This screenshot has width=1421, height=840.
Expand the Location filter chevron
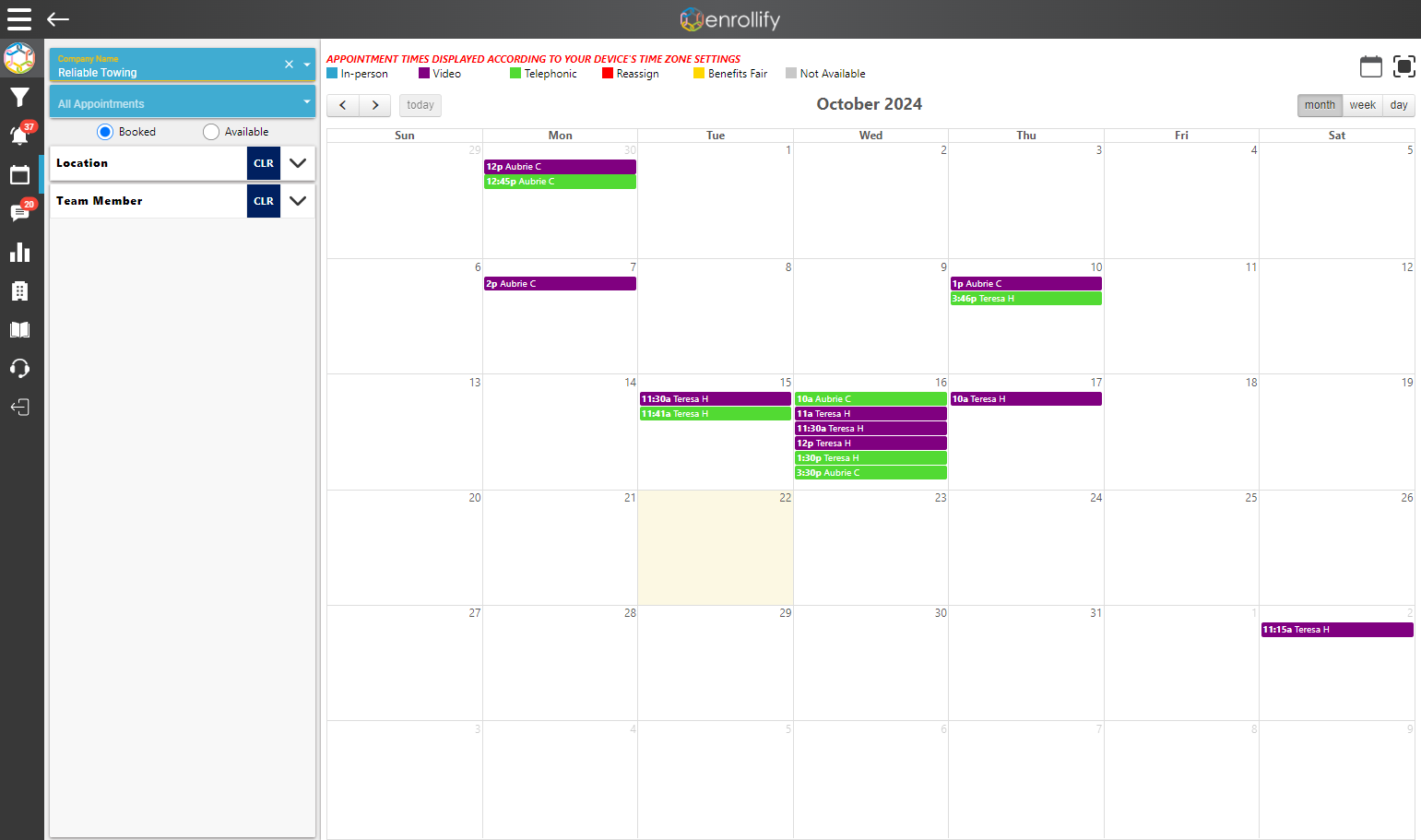[x=298, y=163]
